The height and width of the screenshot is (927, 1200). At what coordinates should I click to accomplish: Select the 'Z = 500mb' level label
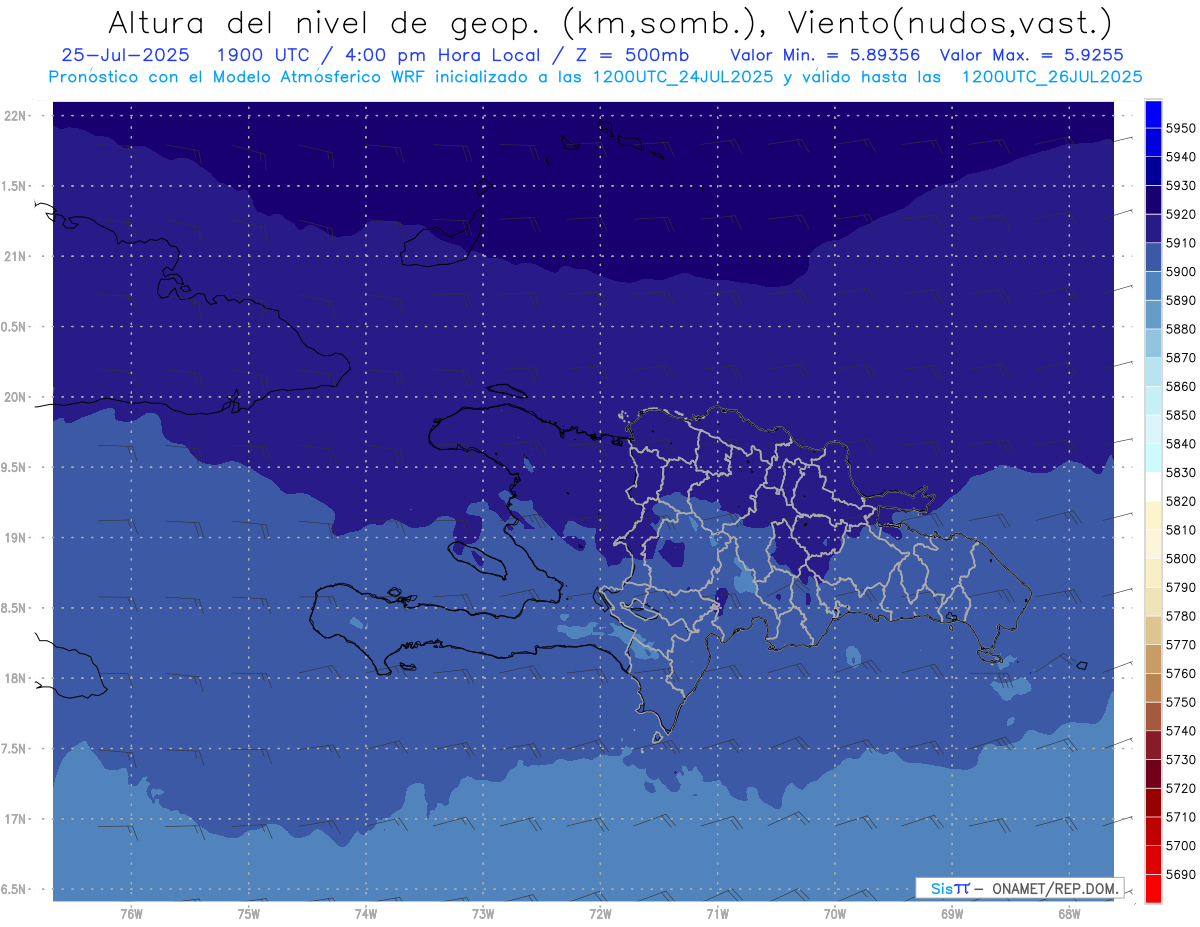[x=632, y=55]
